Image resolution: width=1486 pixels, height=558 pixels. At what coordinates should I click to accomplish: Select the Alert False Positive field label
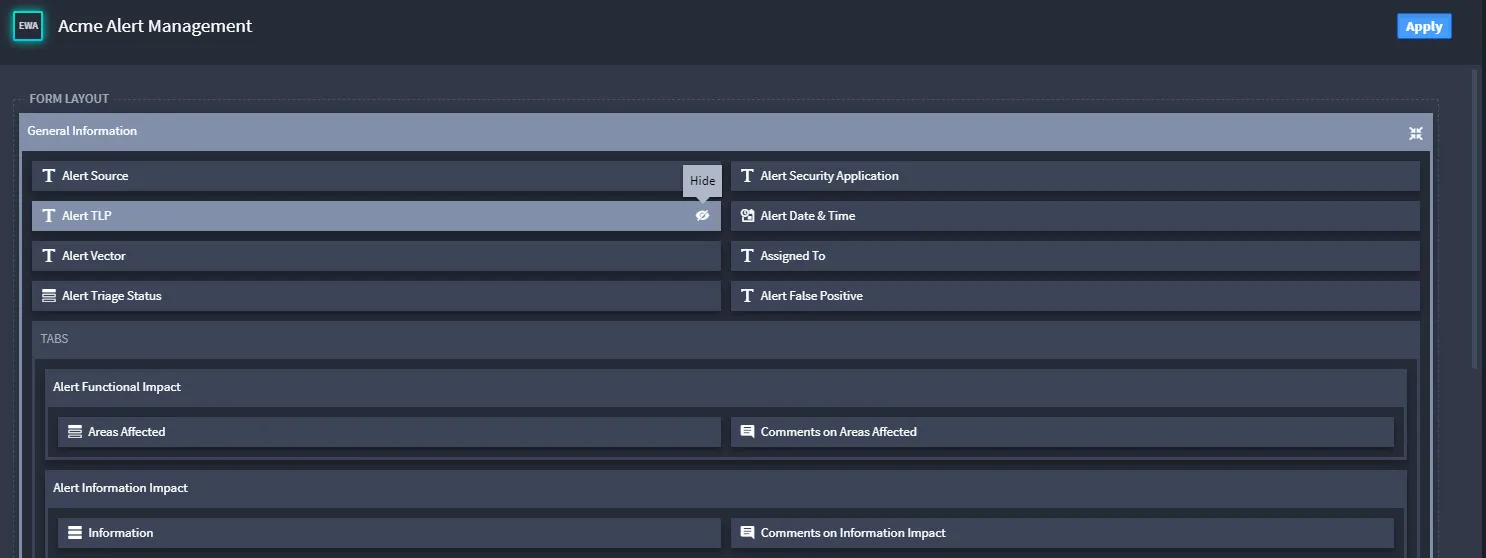(x=812, y=296)
